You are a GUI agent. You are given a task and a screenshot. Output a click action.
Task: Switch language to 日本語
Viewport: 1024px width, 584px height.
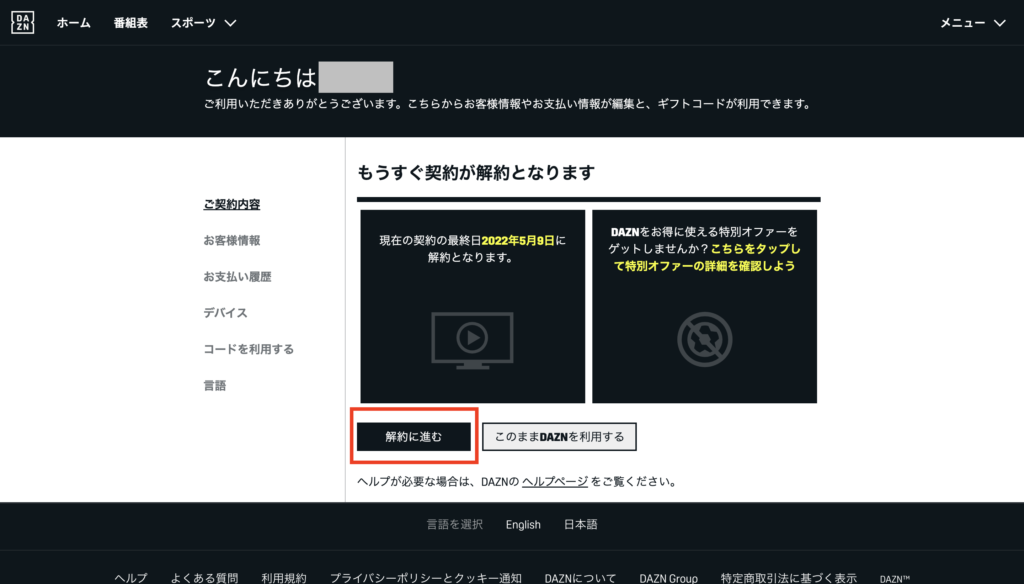(581, 525)
